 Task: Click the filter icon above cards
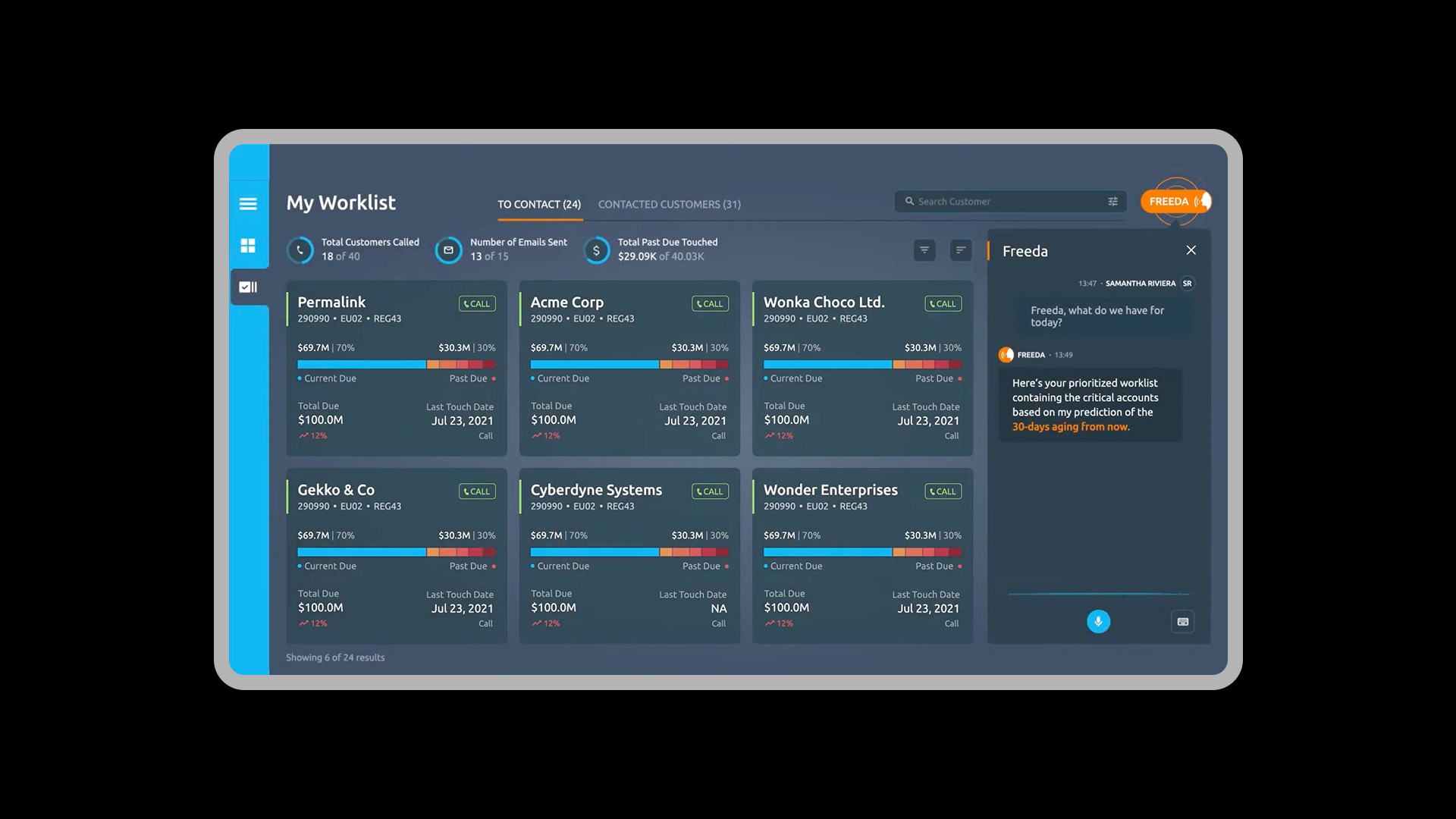[924, 250]
